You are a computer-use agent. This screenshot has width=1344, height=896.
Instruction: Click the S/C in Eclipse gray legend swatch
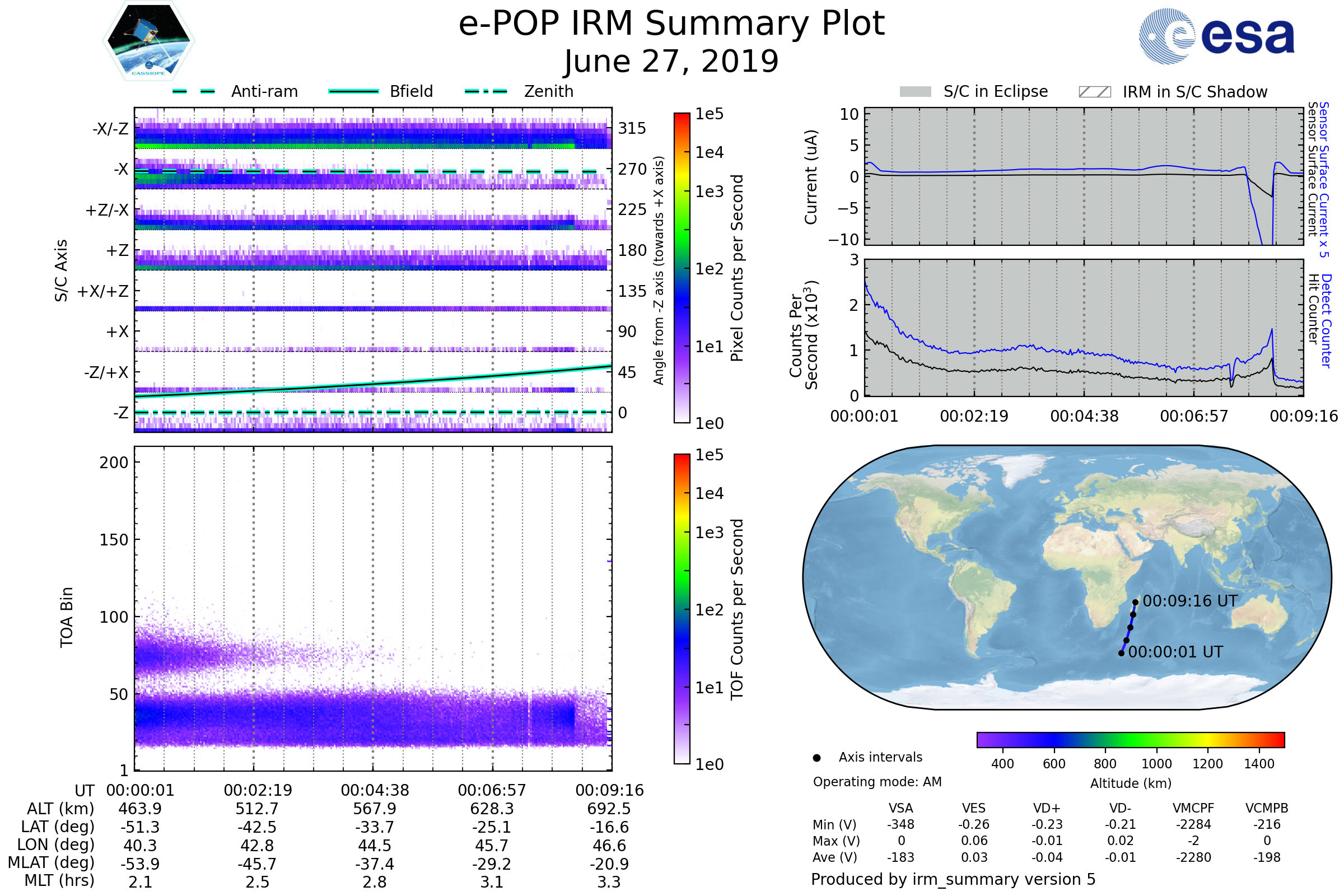915,92
